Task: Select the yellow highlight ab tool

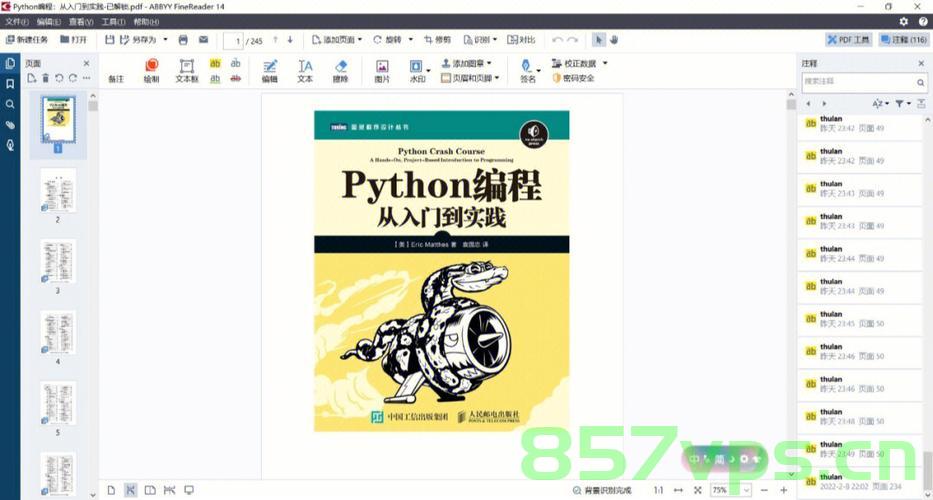Action: pos(215,63)
